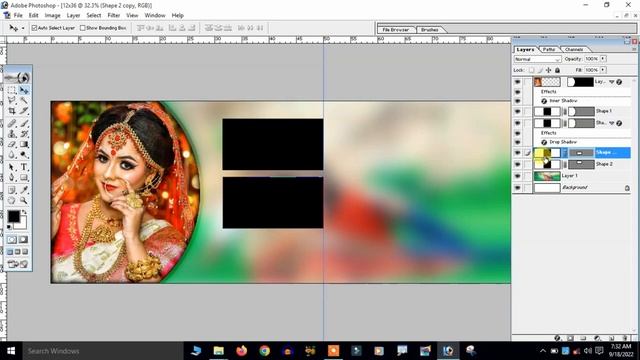This screenshot has height=360, width=640.
Task: Toggle lock all padlock in Layers
Action: pyautogui.click(x=558, y=70)
